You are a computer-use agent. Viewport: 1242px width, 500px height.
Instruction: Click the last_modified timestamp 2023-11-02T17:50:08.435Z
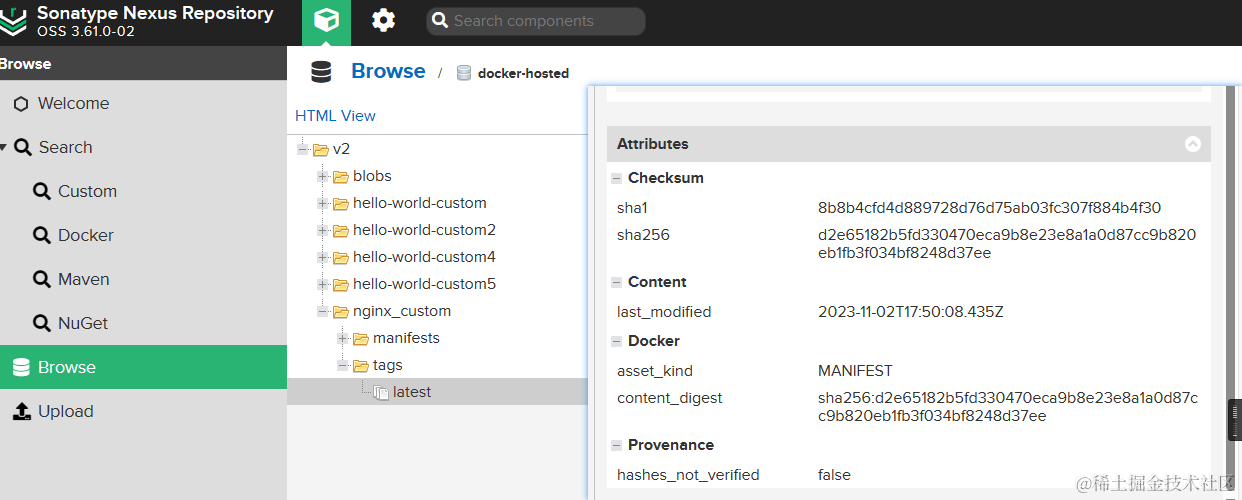tap(910, 313)
